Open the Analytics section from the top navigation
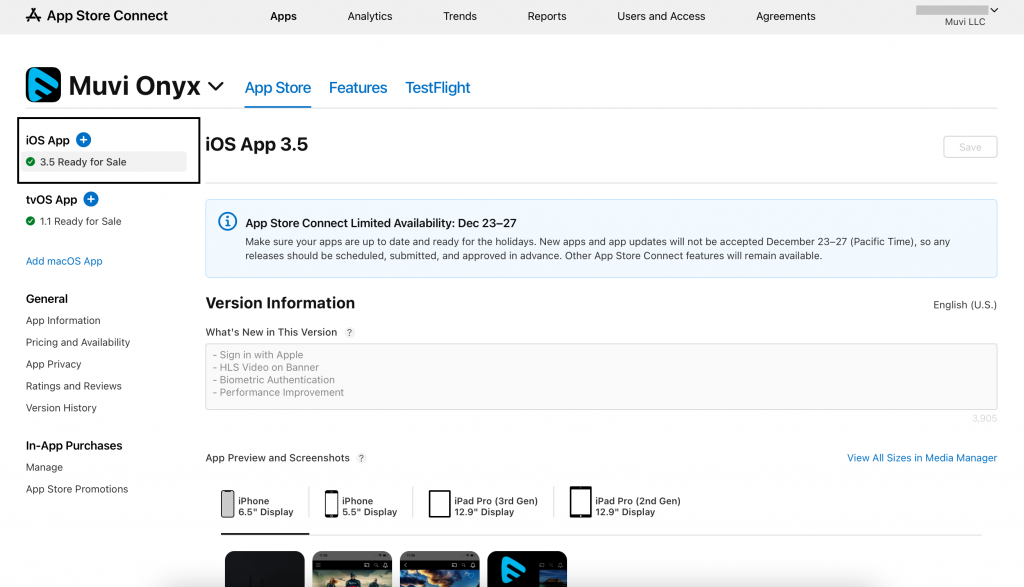 click(369, 16)
